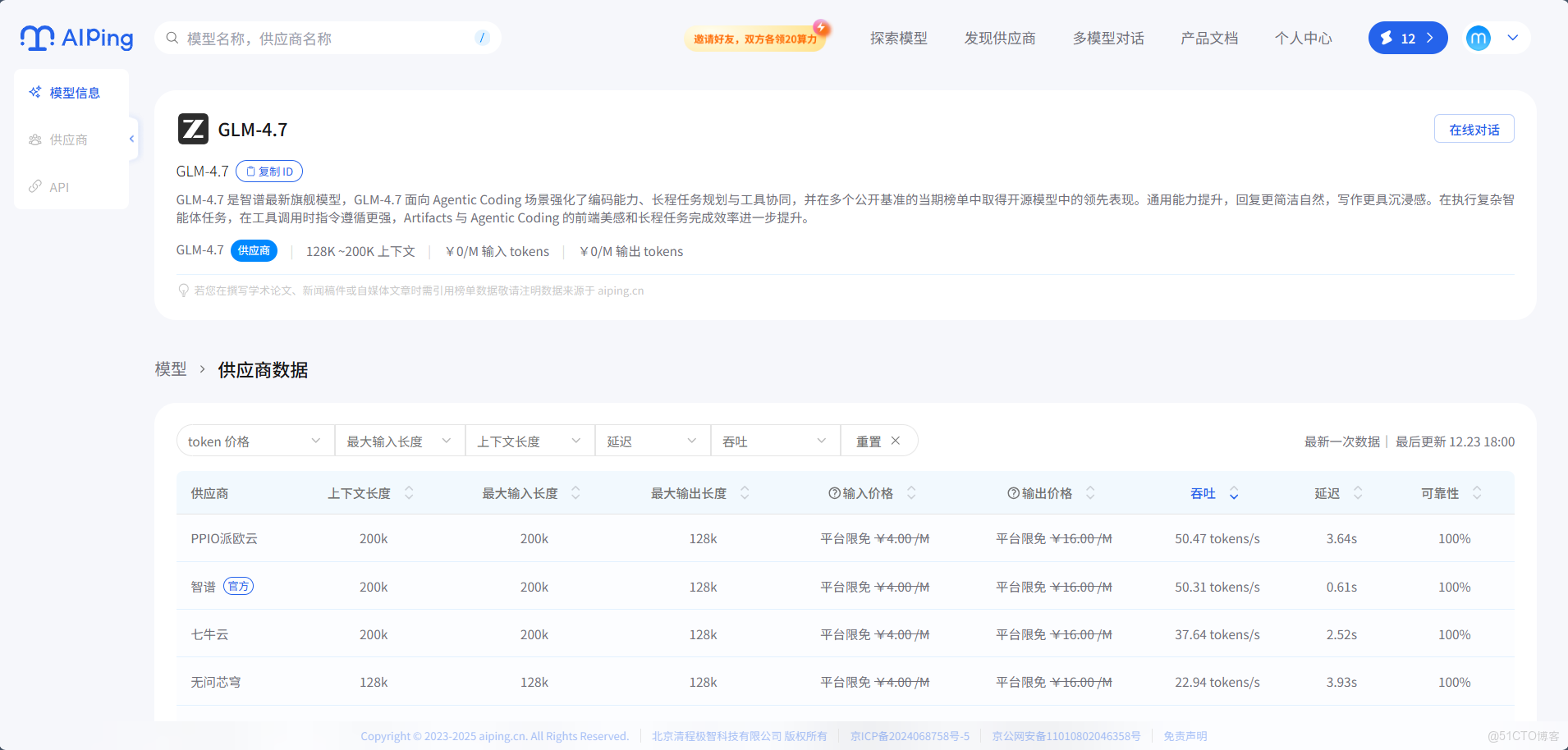Sort by 可靠性 column arrows

point(1477,493)
